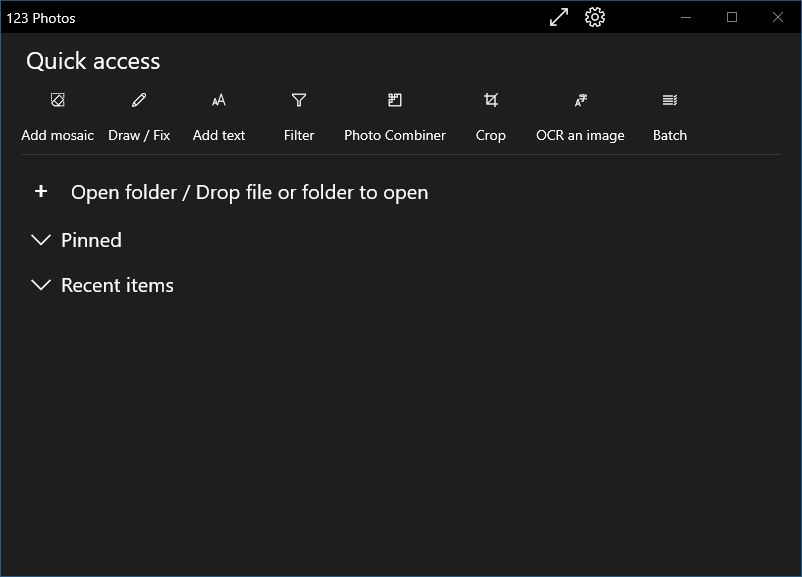Collapse the Recent items chevron
802x577 pixels.
click(x=41, y=285)
